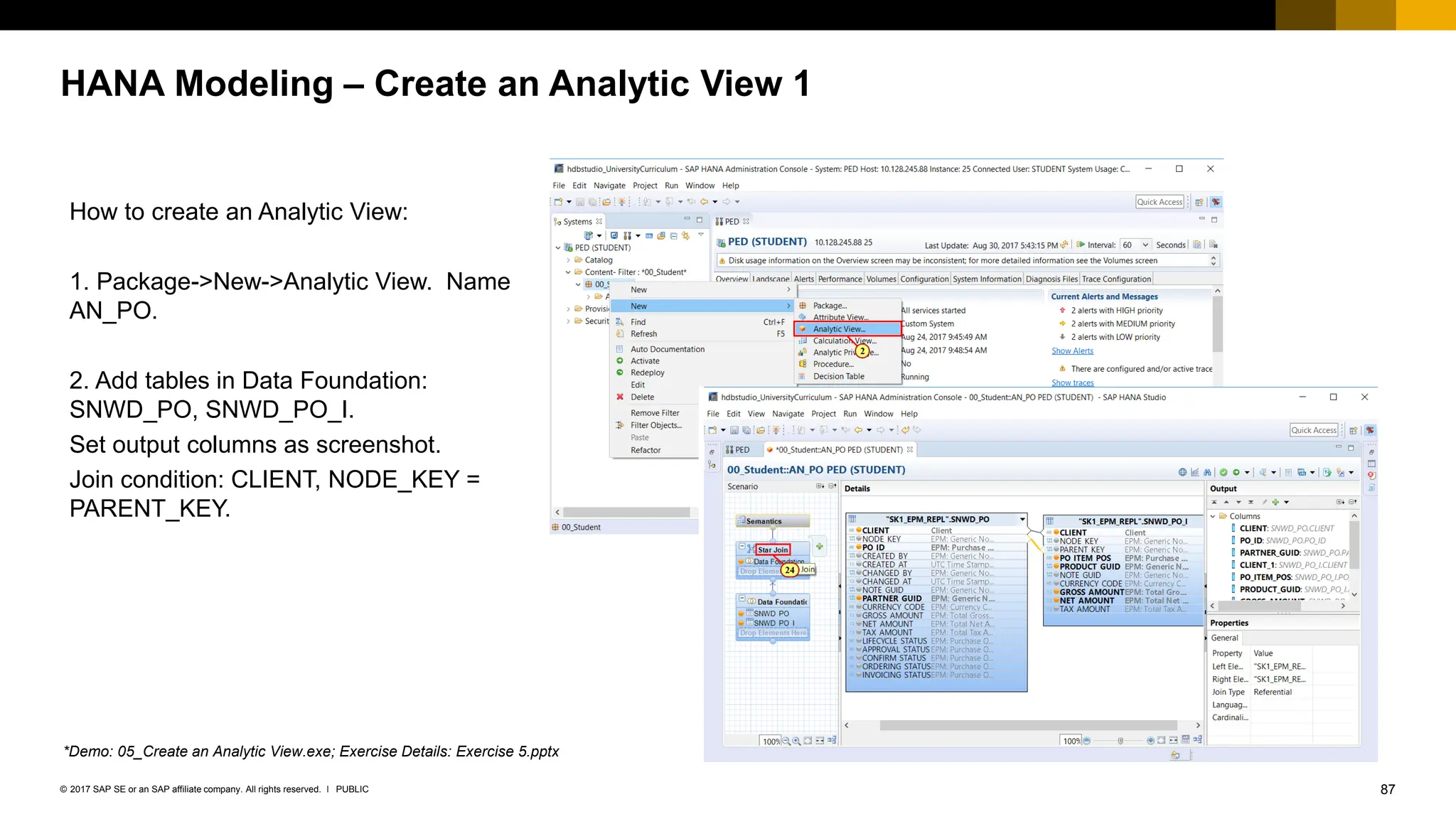The height and width of the screenshot is (819, 1456).
Task: Switch to the Configuration tab in PED editor
Action: pos(924,279)
